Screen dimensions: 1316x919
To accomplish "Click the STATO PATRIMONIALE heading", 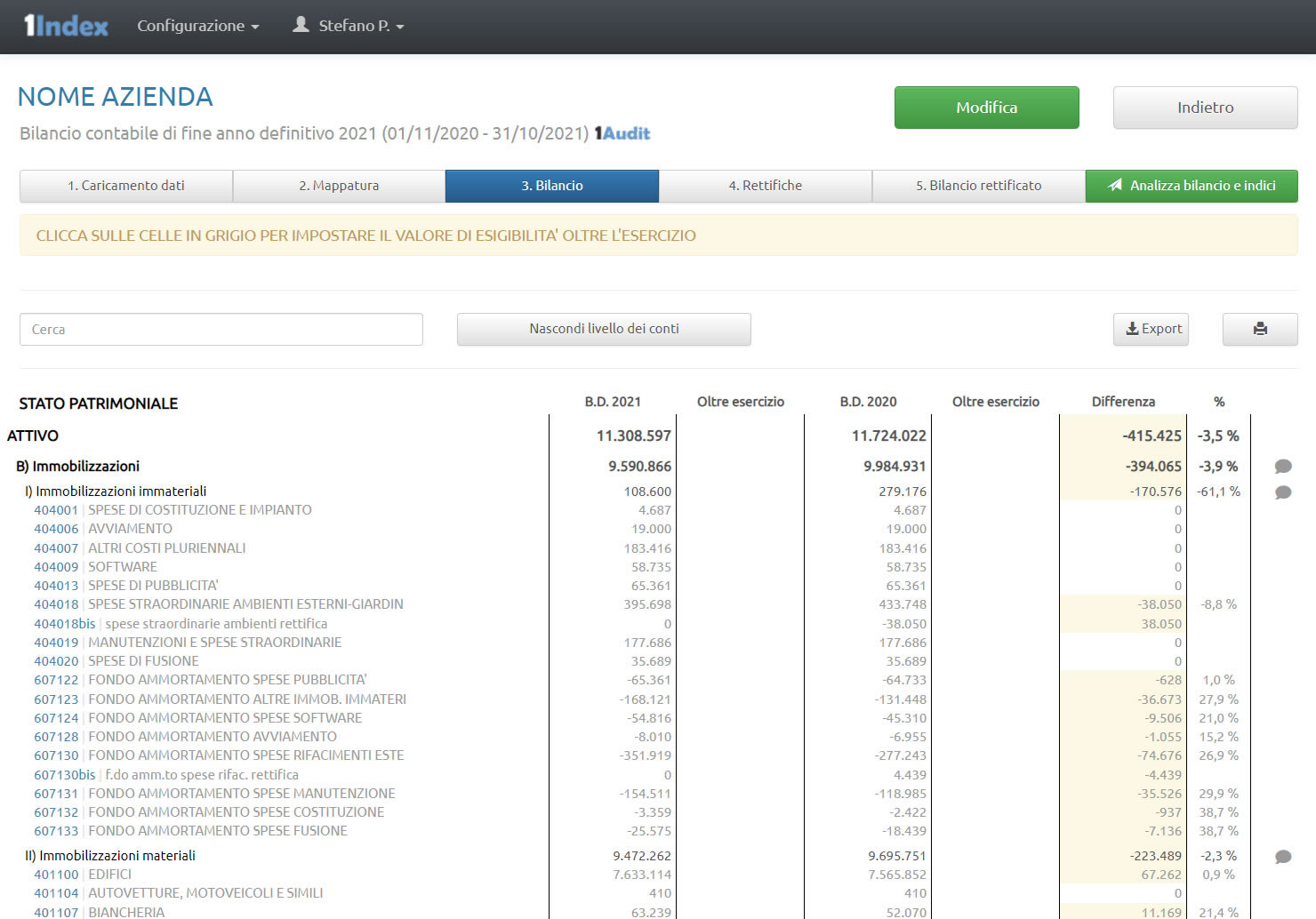I will [99, 404].
